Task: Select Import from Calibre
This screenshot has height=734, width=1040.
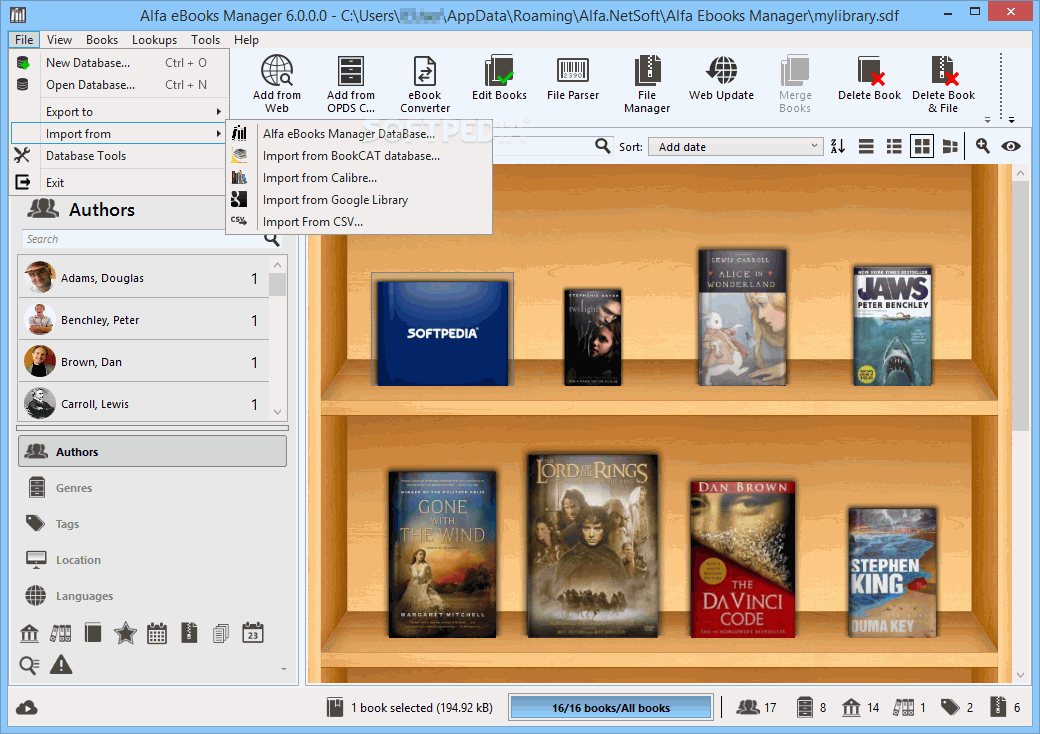Action: tap(359, 178)
